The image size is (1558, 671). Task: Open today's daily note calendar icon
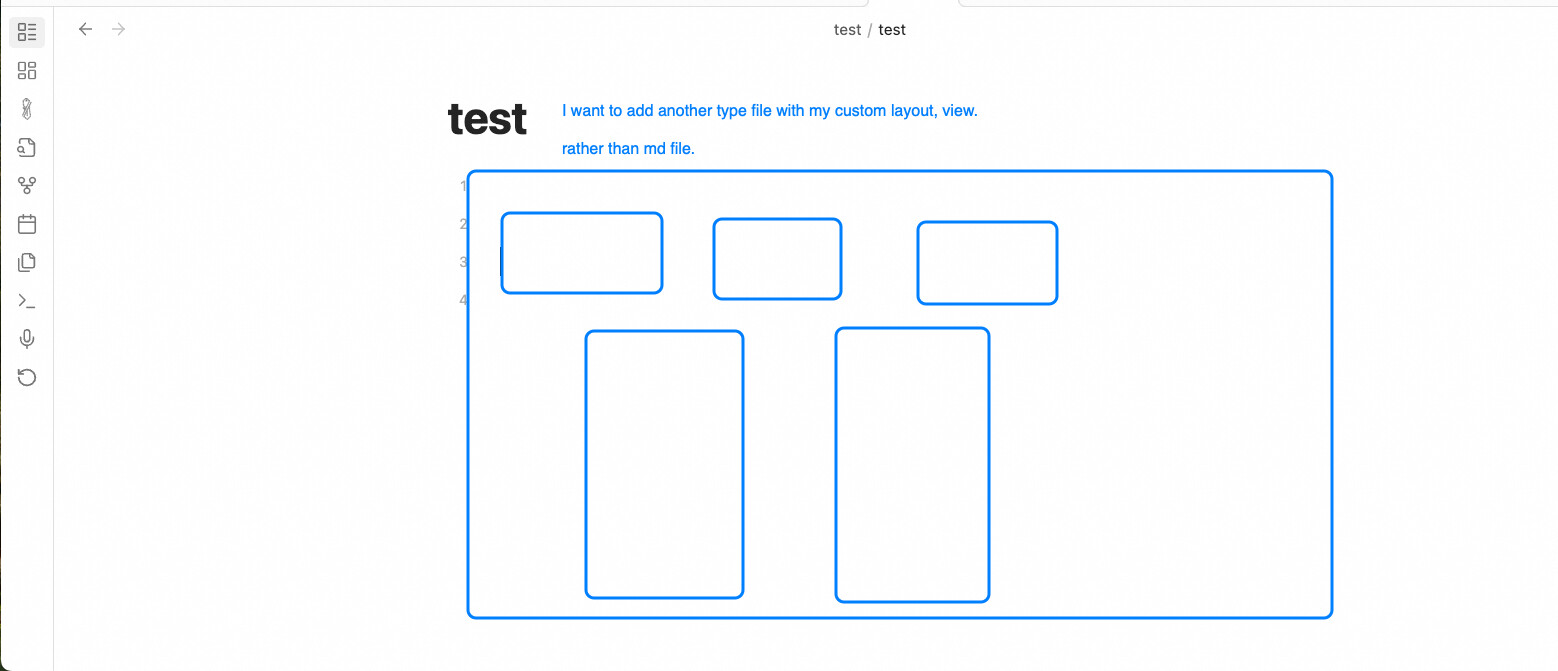click(x=27, y=224)
